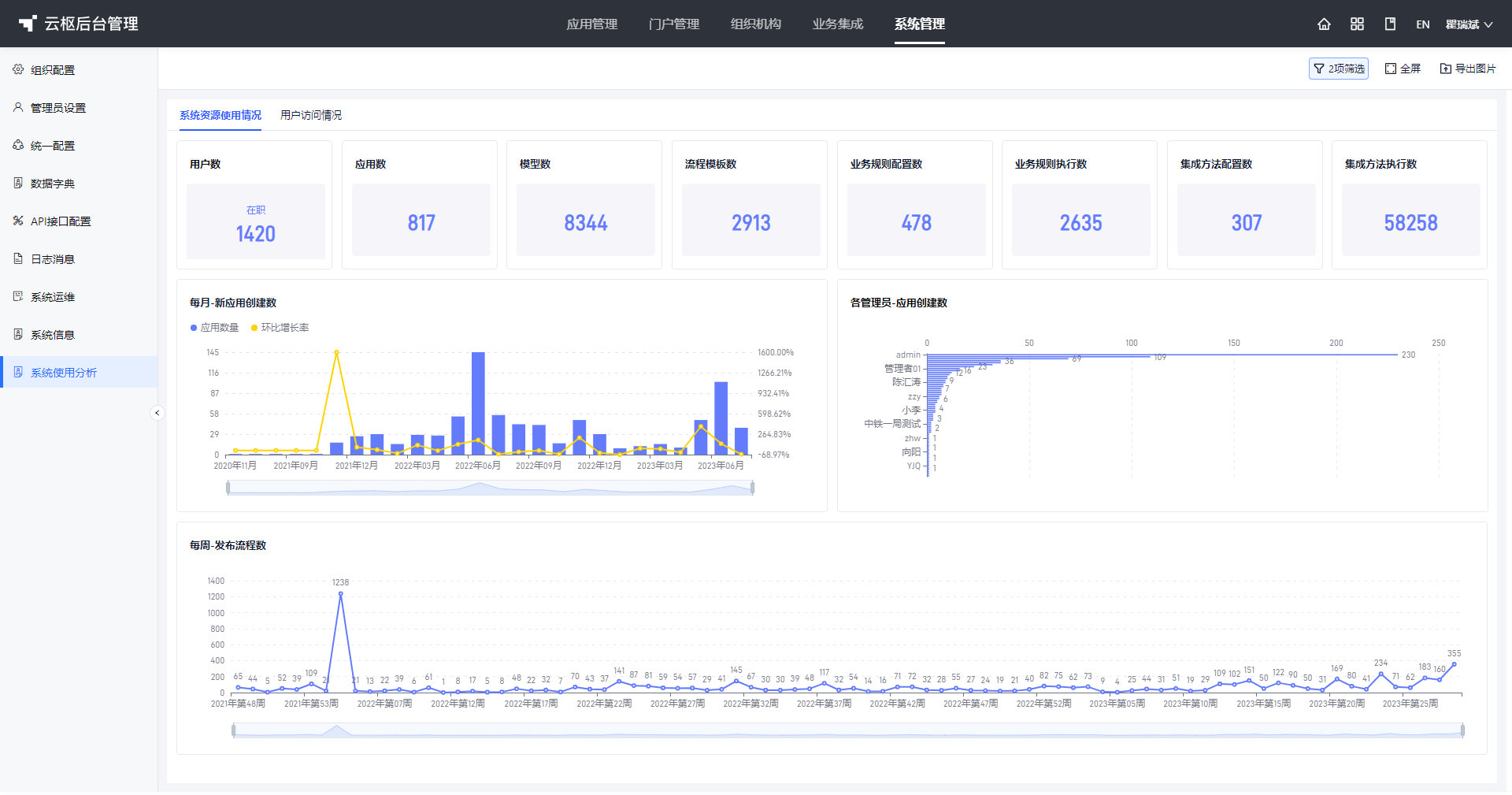Click the 1238 peak point in weekly chart

[x=340, y=594]
